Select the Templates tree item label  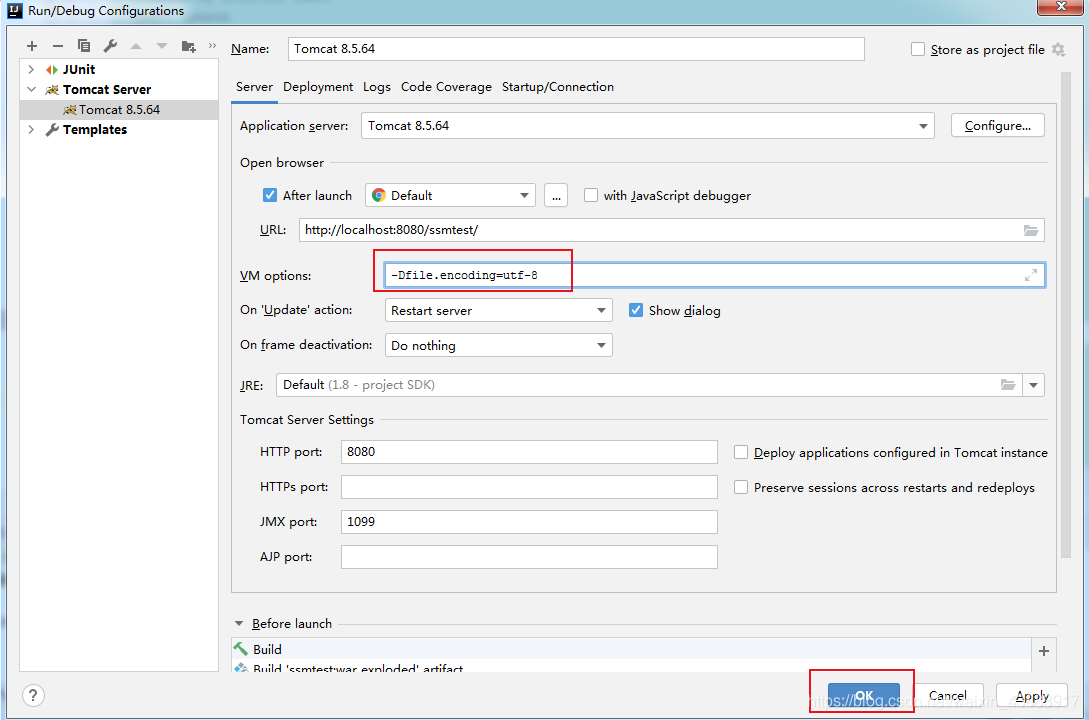pos(94,130)
